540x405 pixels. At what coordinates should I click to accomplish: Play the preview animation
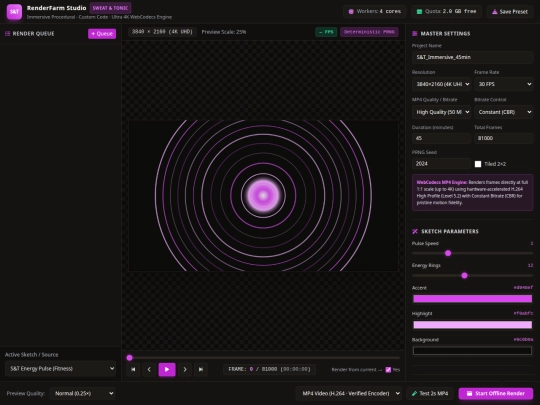click(167, 370)
